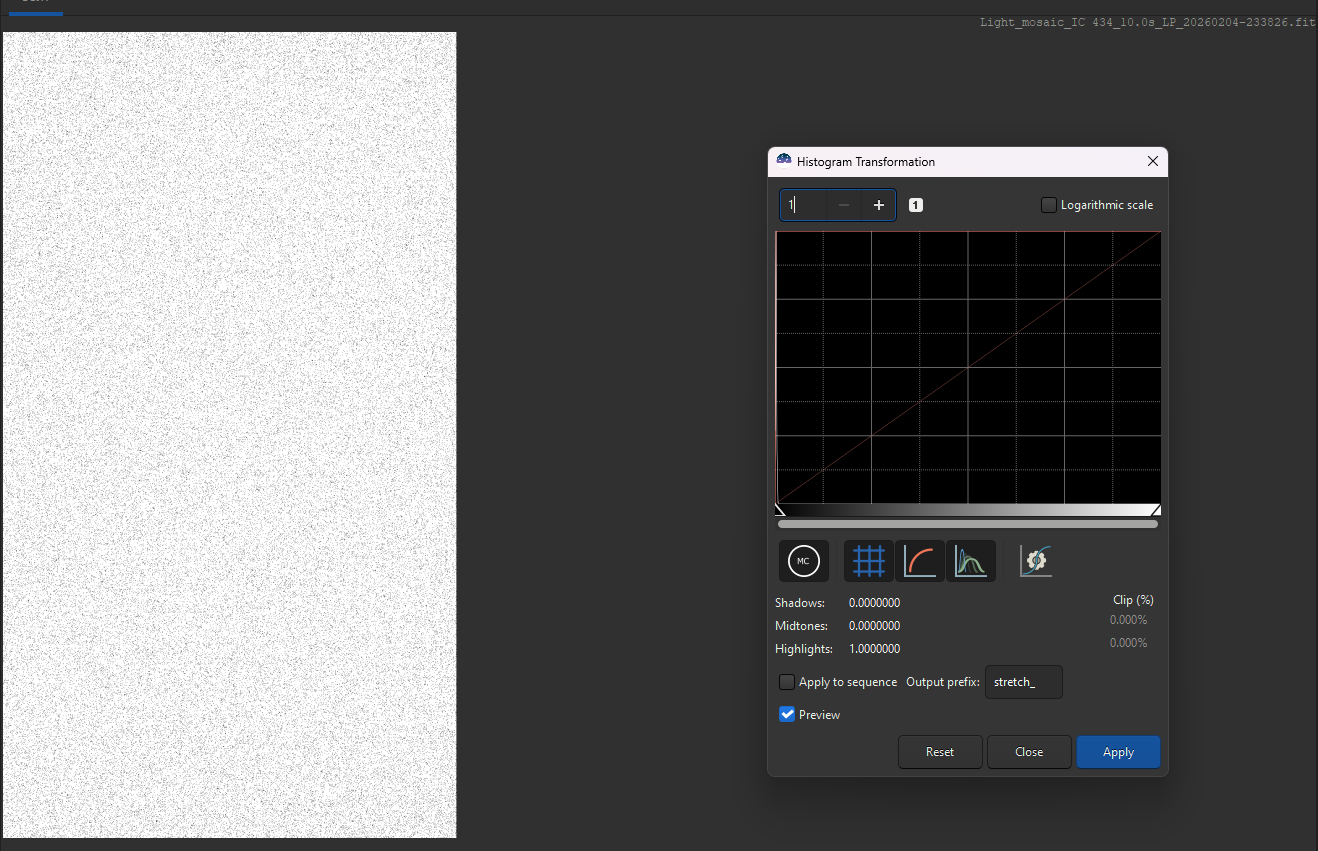The image size is (1318, 851).
Task: Click the highlights slider handle at right
Action: click(x=1156, y=510)
